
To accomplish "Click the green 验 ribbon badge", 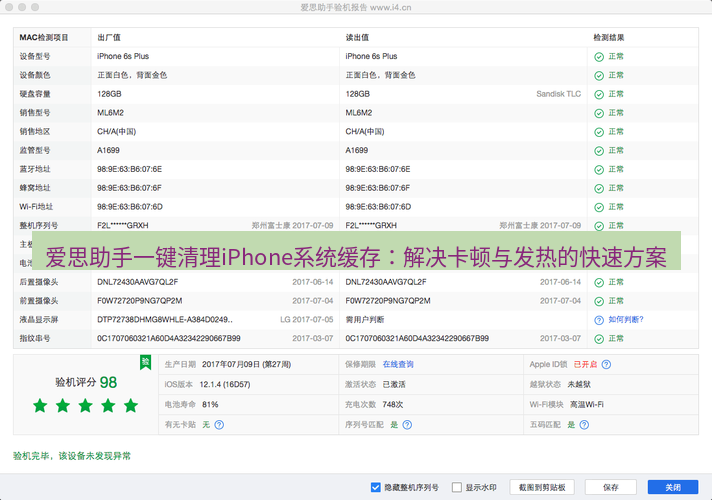I will point(145,362).
